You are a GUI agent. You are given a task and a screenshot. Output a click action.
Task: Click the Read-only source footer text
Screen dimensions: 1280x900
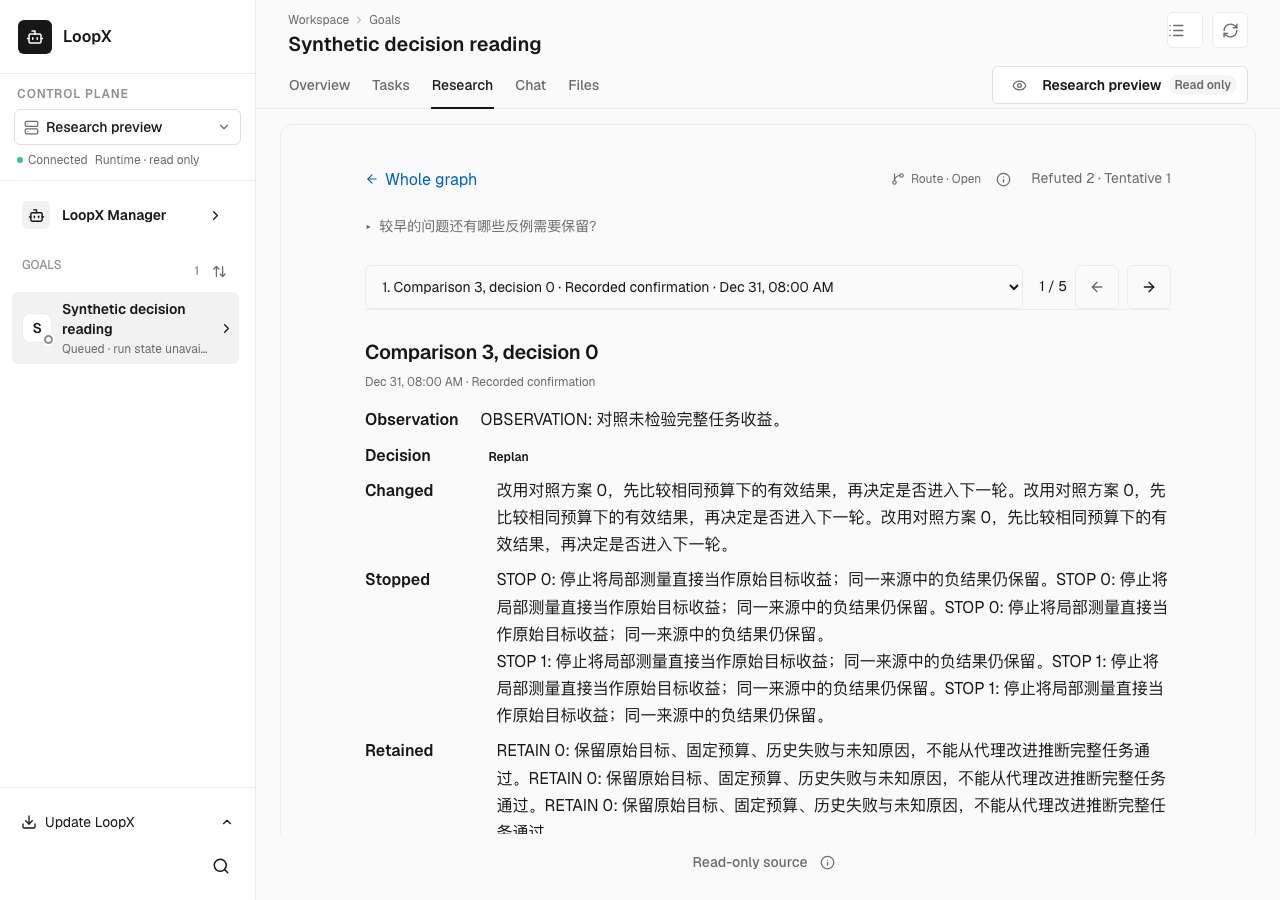(750, 862)
